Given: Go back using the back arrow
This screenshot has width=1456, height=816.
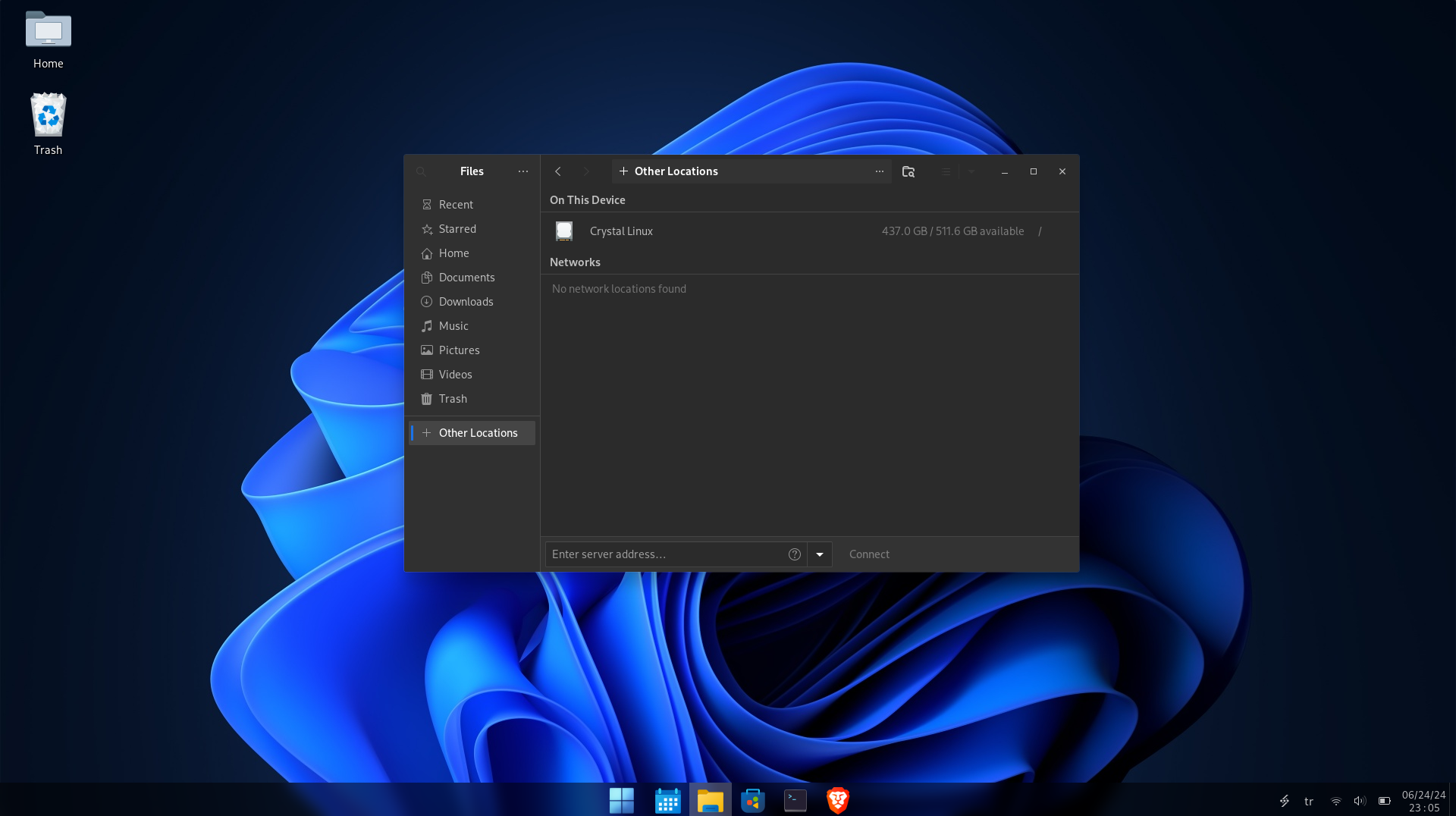Looking at the screenshot, I should (x=558, y=171).
